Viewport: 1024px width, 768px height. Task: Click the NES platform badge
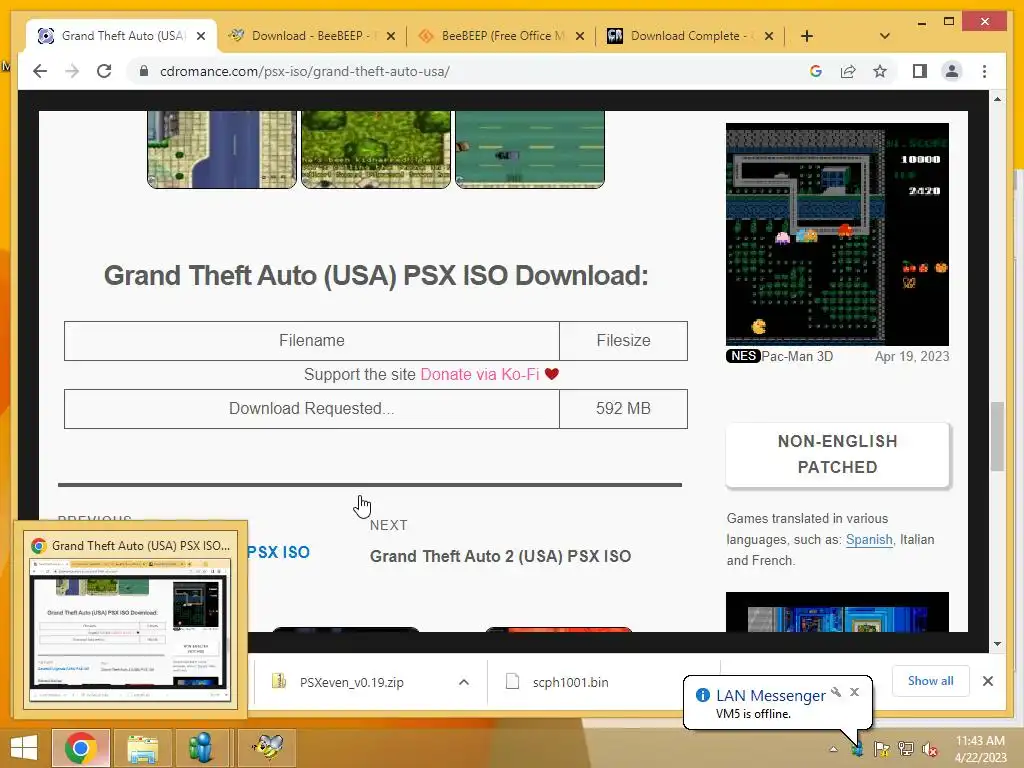point(743,356)
